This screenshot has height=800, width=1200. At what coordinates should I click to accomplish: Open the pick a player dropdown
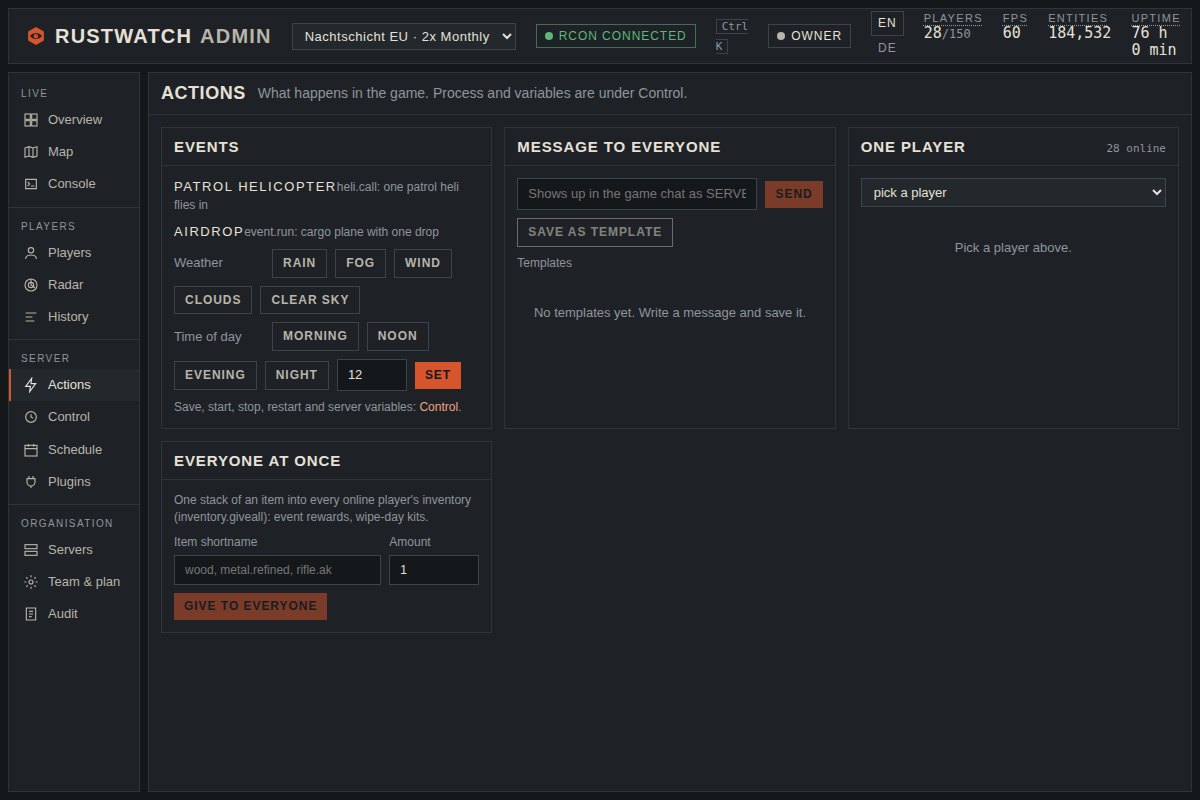(x=1013, y=192)
